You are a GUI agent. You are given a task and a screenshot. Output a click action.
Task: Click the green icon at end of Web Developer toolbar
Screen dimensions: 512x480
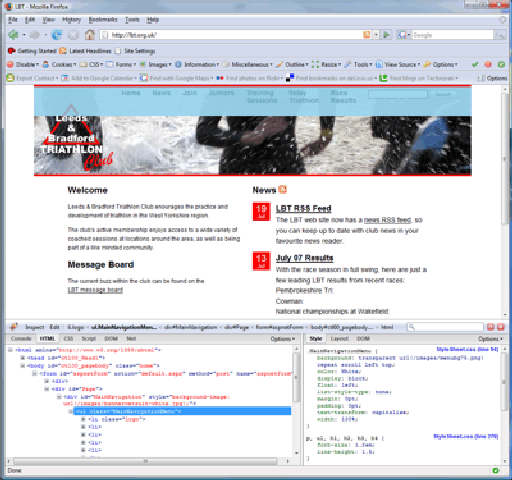pos(501,64)
